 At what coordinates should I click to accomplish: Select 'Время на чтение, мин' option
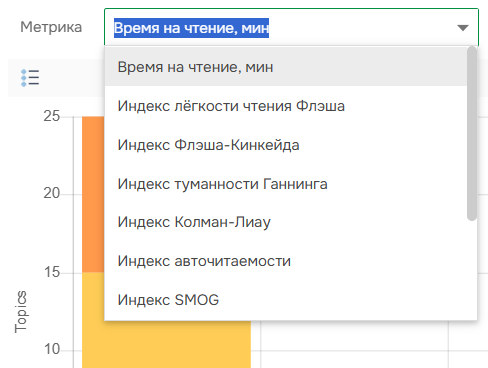pyautogui.click(x=286, y=67)
